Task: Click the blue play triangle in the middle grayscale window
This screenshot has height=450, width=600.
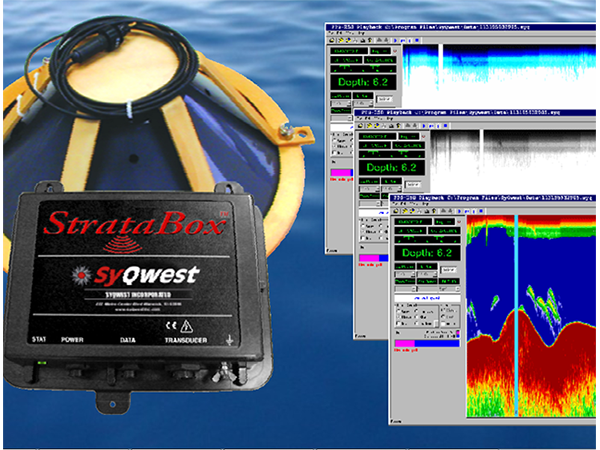Action: (424, 126)
